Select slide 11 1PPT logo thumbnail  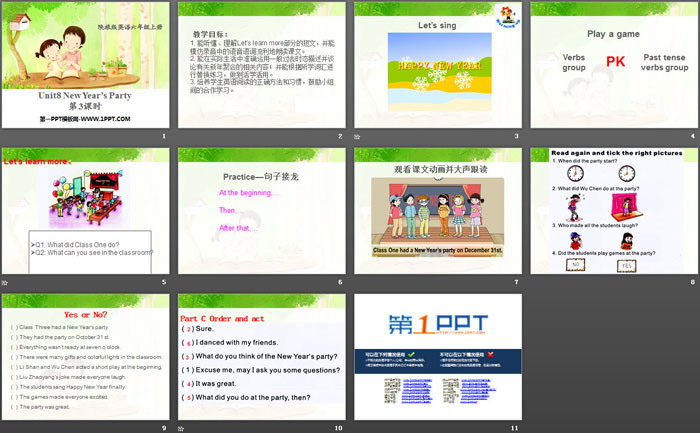click(438, 357)
